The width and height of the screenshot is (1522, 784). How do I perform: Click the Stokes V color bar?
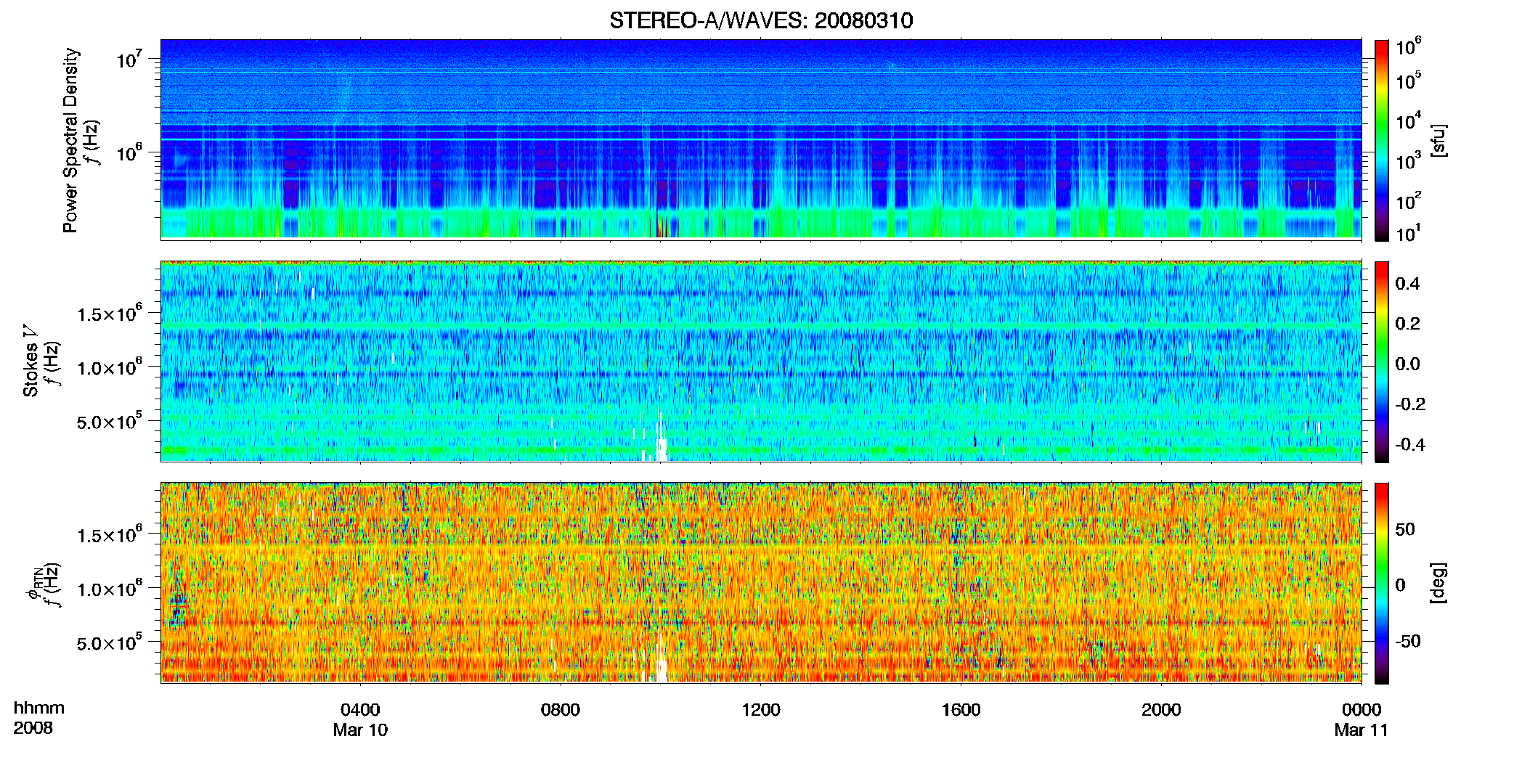(1382, 362)
